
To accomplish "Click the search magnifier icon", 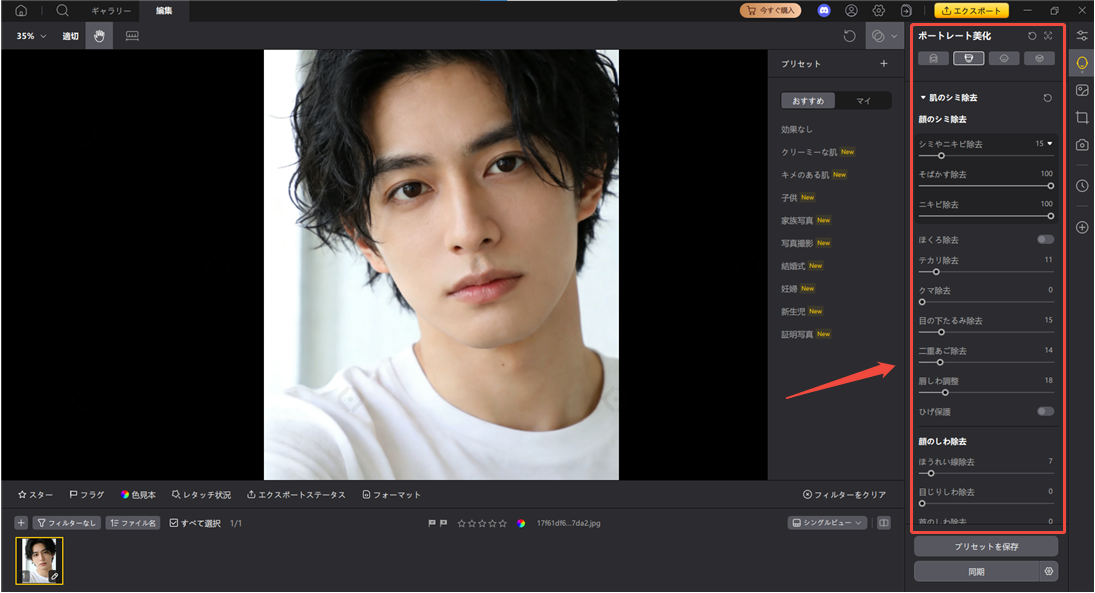I will click(x=62, y=10).
